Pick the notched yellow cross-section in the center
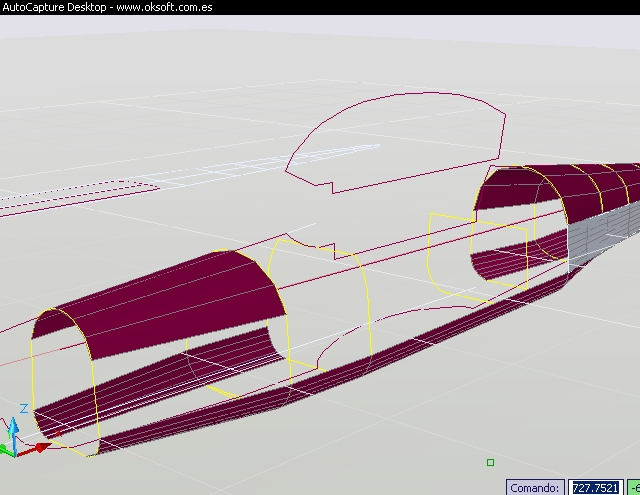 pos(368,300)
